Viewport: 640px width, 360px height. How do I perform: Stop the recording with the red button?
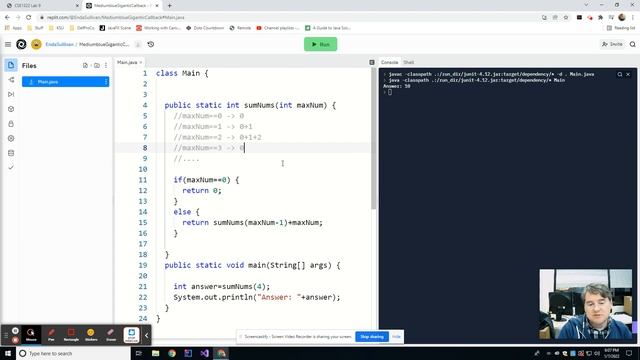point(15,340)
